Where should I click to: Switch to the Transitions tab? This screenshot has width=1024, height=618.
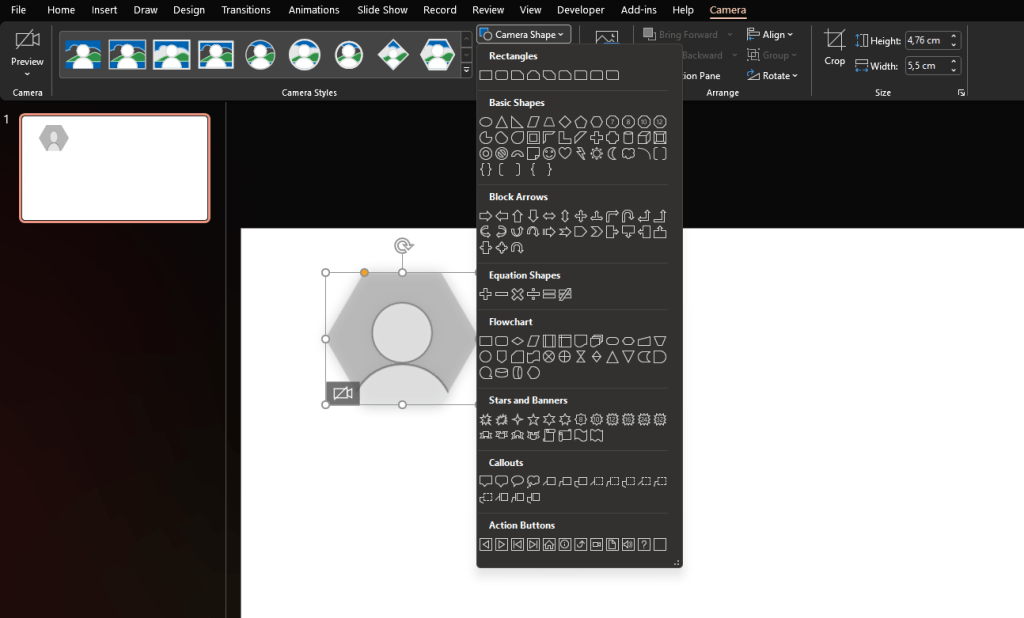246,10
